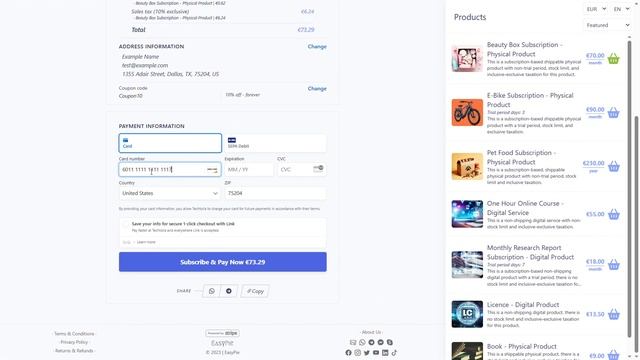This screenshot has width=640, height=360.
Task: Add Licence Digital Product to basket
Action: pos(613,314)
